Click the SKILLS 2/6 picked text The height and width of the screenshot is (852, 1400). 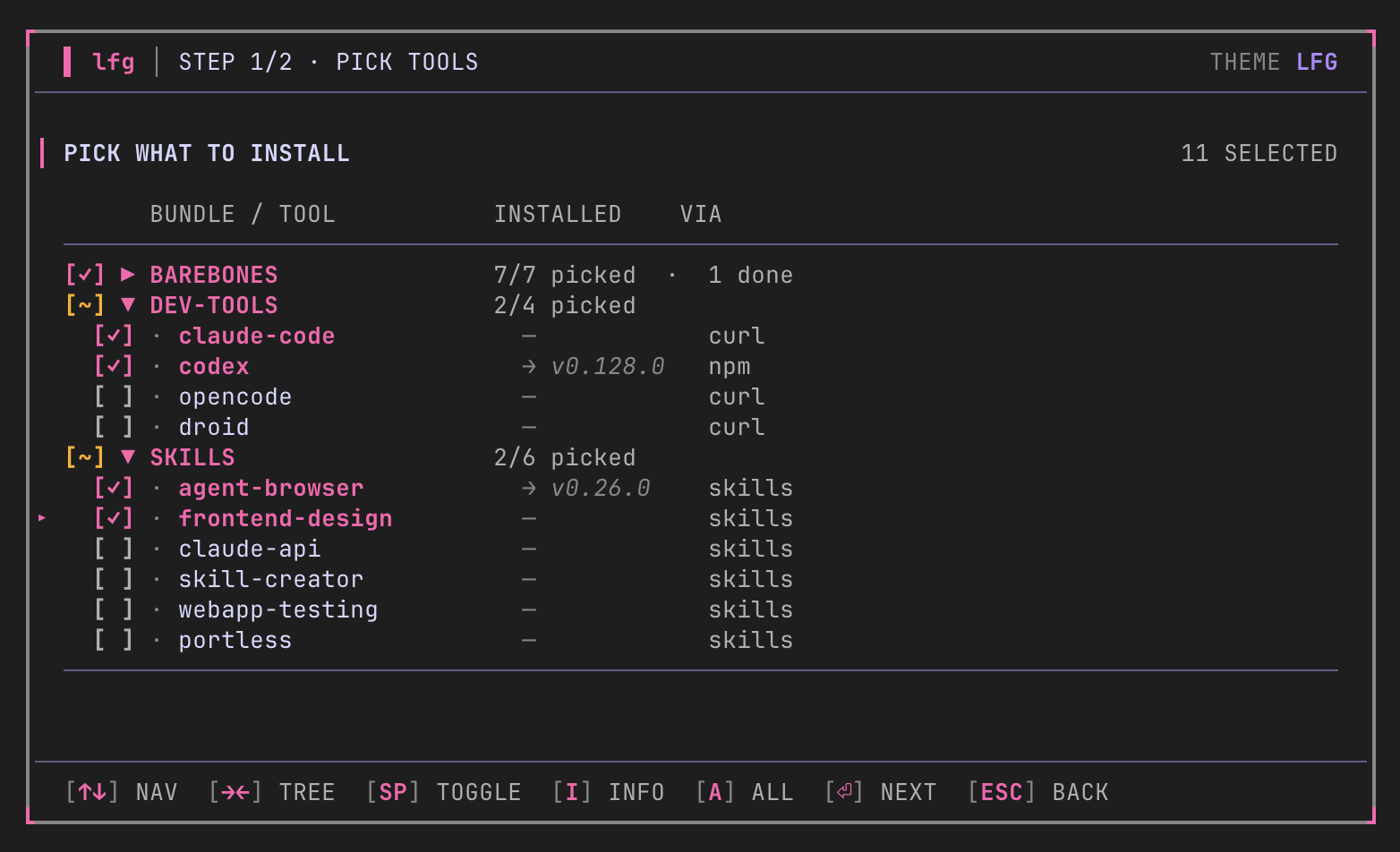pos(565,457)
